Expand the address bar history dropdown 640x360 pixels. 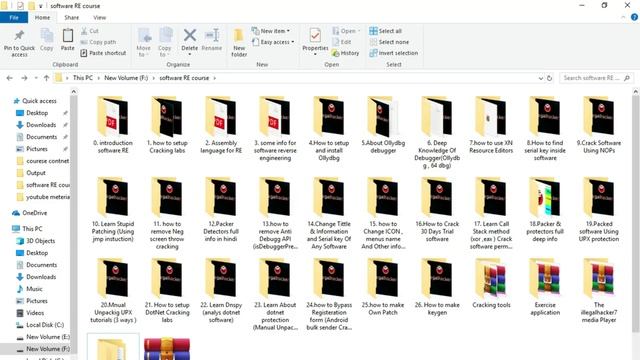tap(540, 78)
